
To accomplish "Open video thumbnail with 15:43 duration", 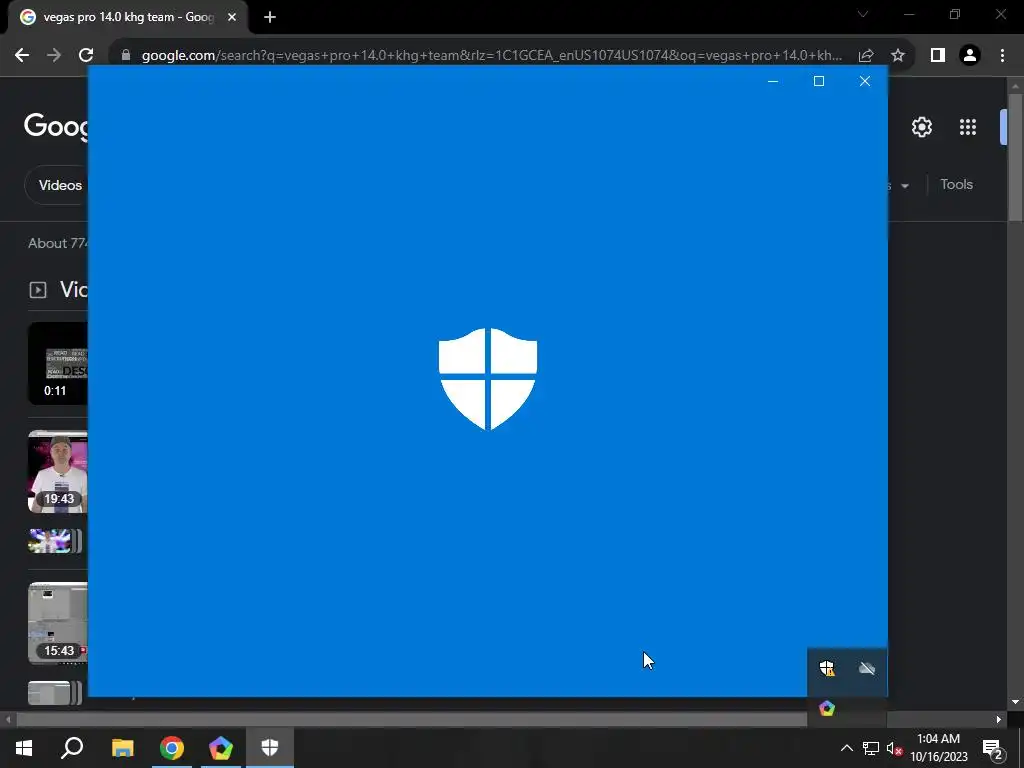I will 57,623.
